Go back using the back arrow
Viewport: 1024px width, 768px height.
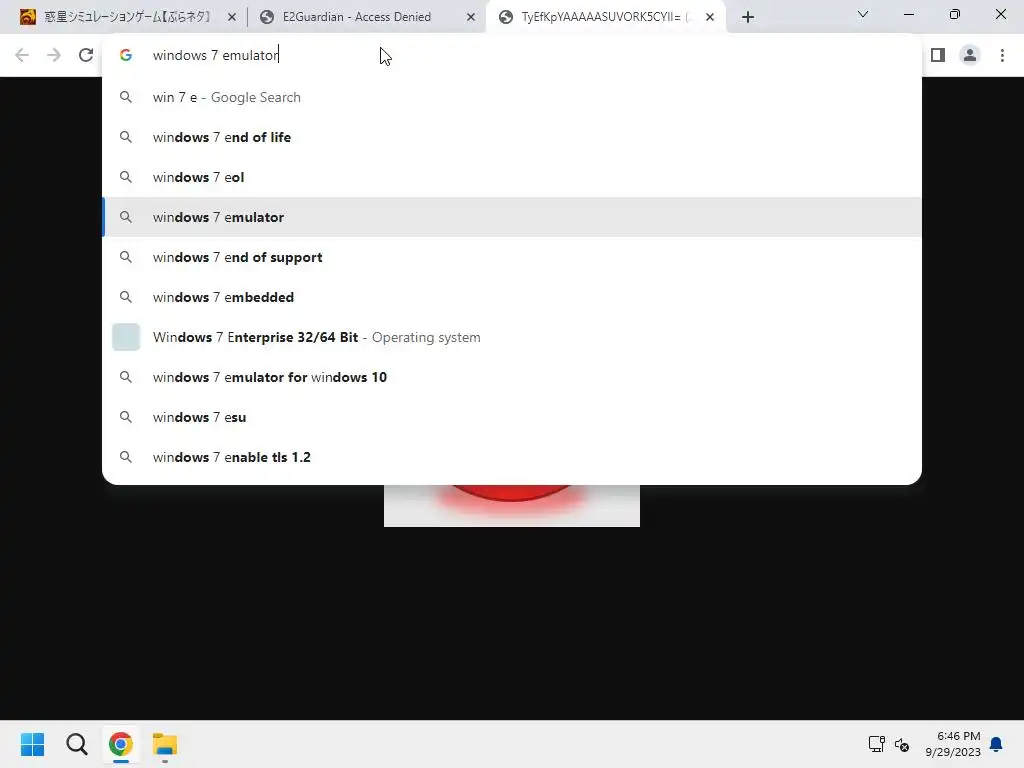tap(22, 55)
